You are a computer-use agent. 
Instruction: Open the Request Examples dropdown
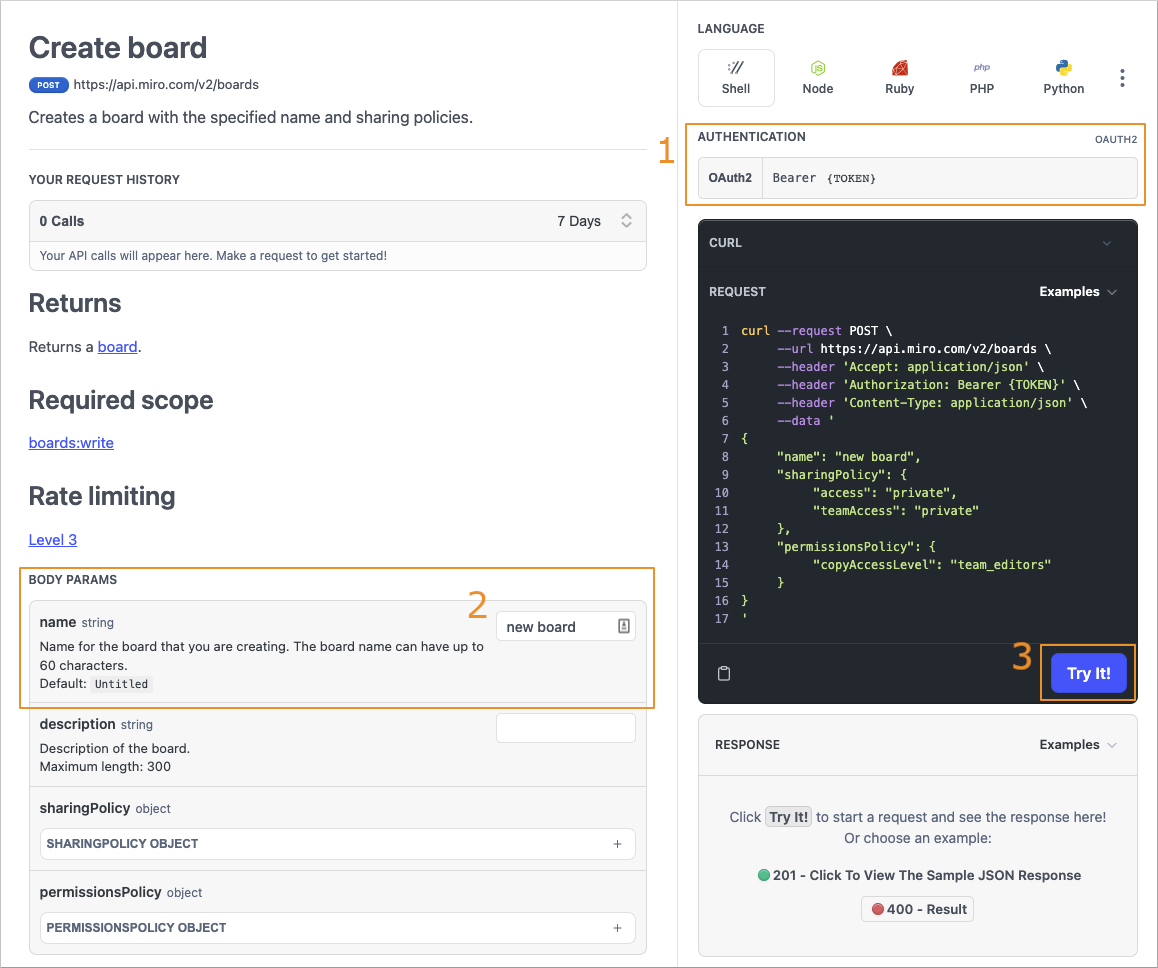[x=1078, y=292]
